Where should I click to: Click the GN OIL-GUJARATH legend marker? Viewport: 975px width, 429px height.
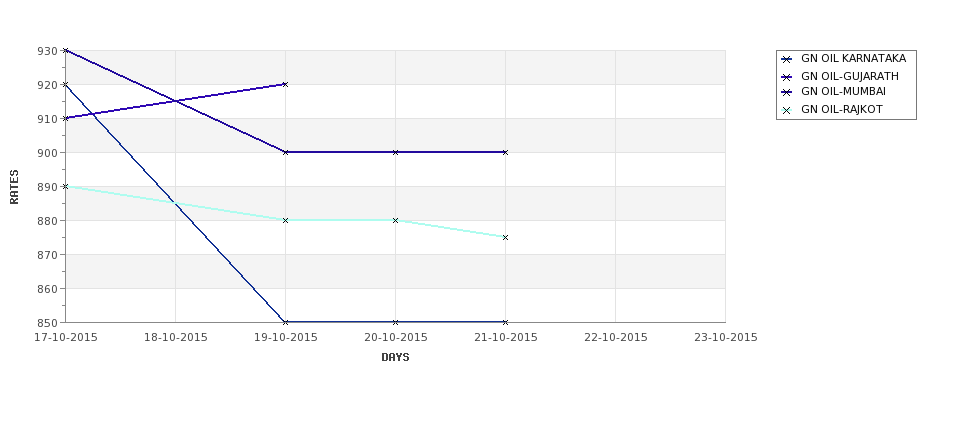click(787, 78)
